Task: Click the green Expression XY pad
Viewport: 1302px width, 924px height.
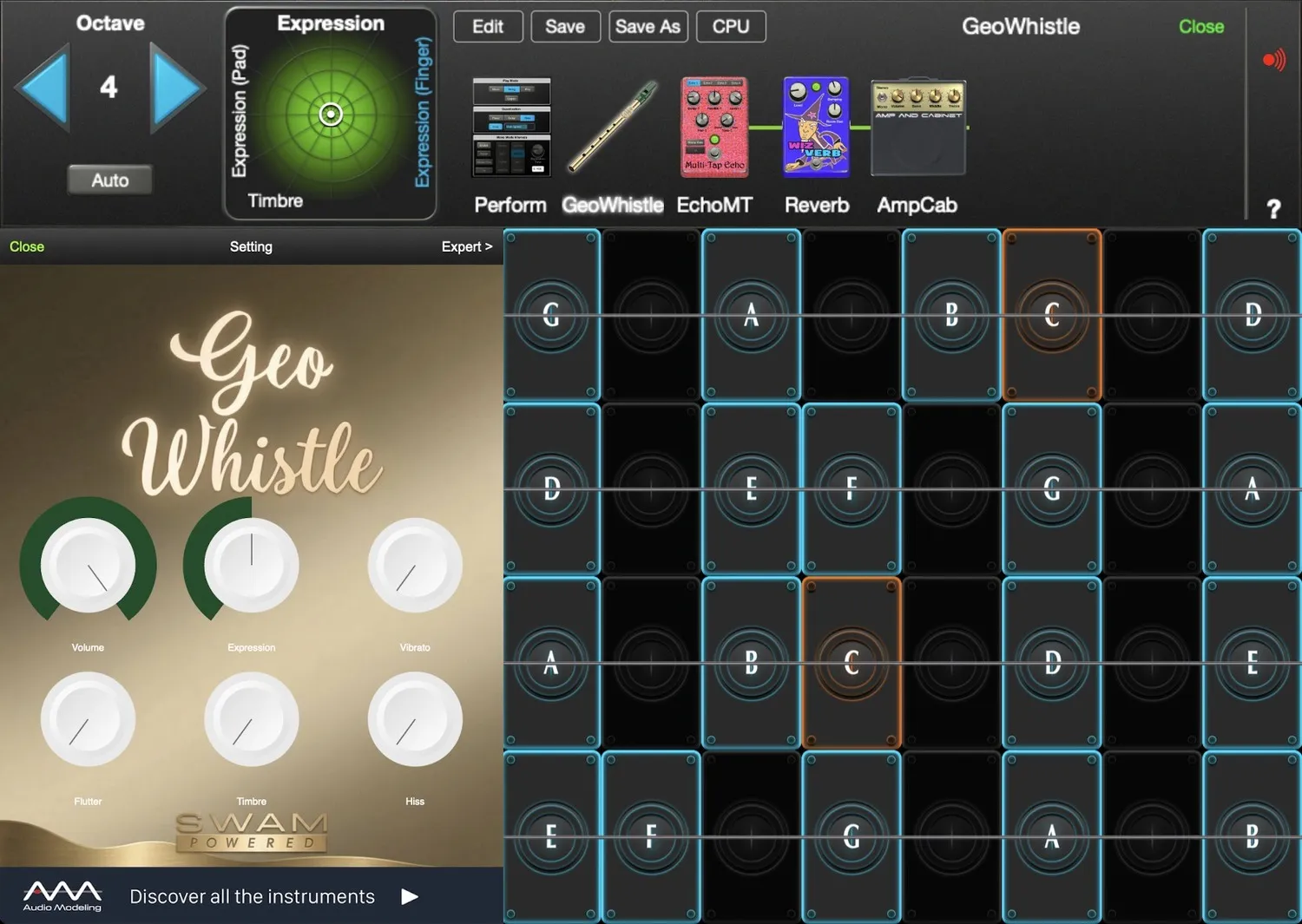Action: [331, 114]
